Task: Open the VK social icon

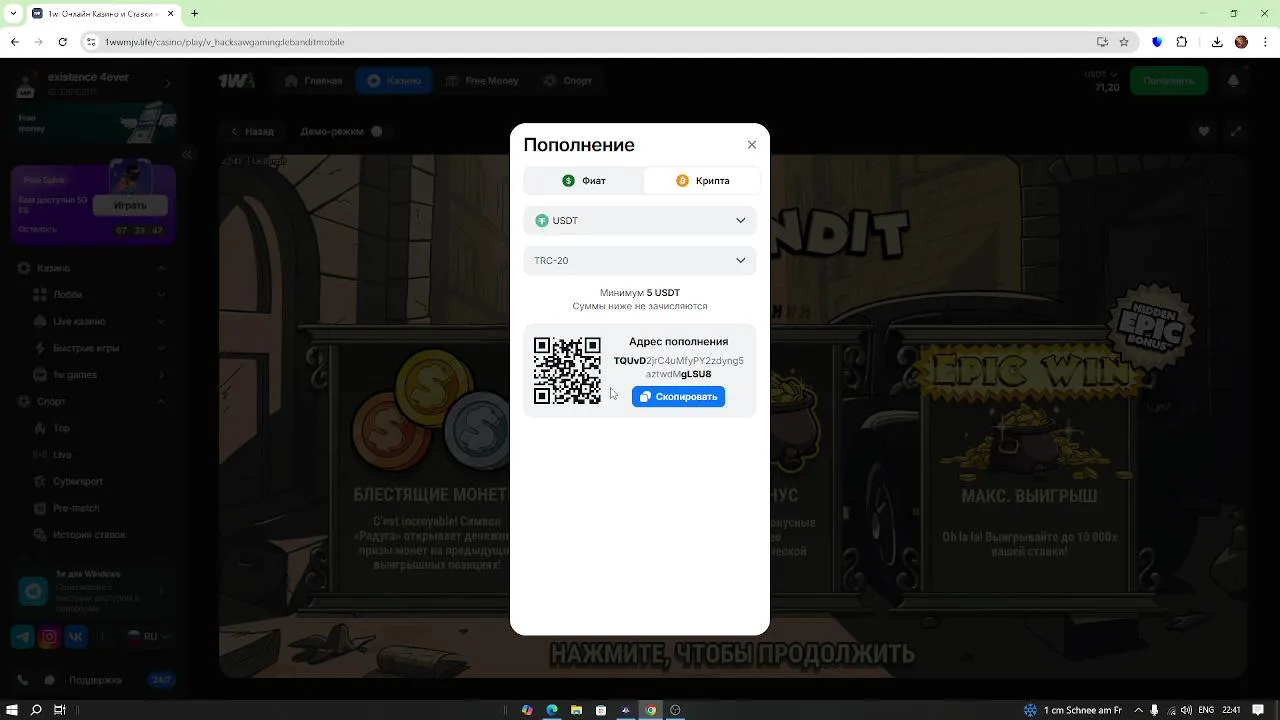Action: coord(76,637)
